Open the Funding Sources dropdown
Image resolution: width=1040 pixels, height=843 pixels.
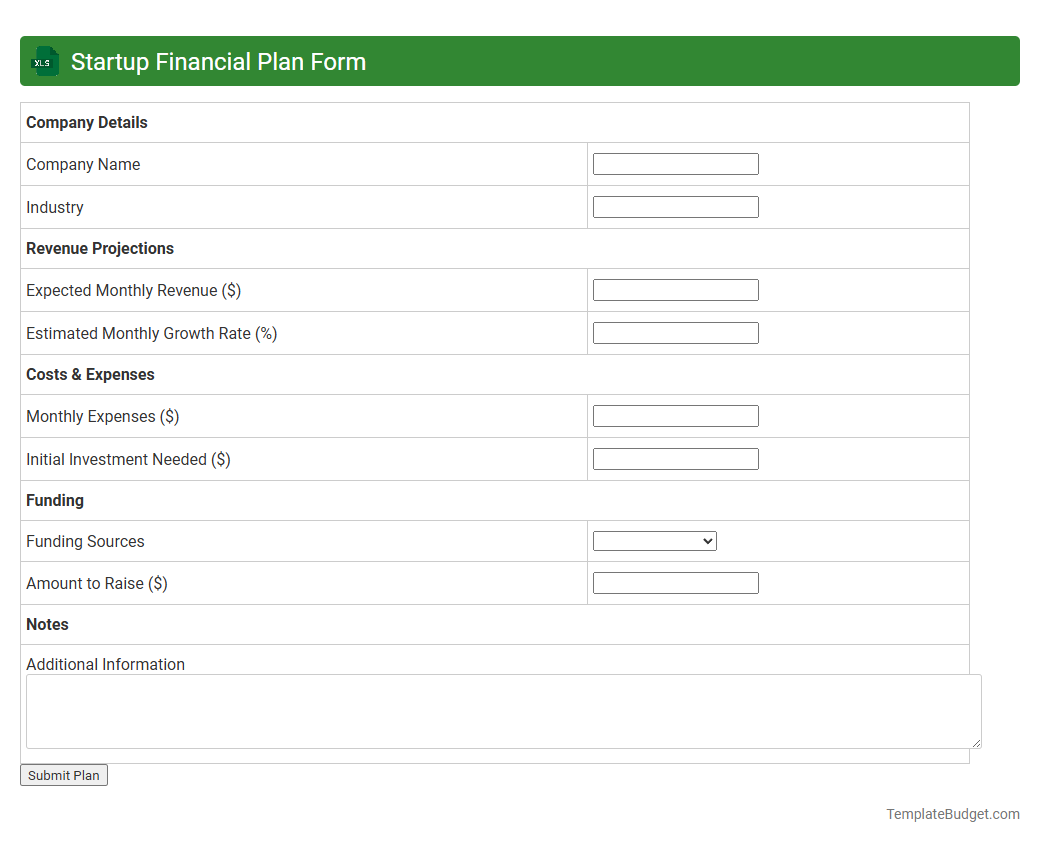(x=654, y=540)
